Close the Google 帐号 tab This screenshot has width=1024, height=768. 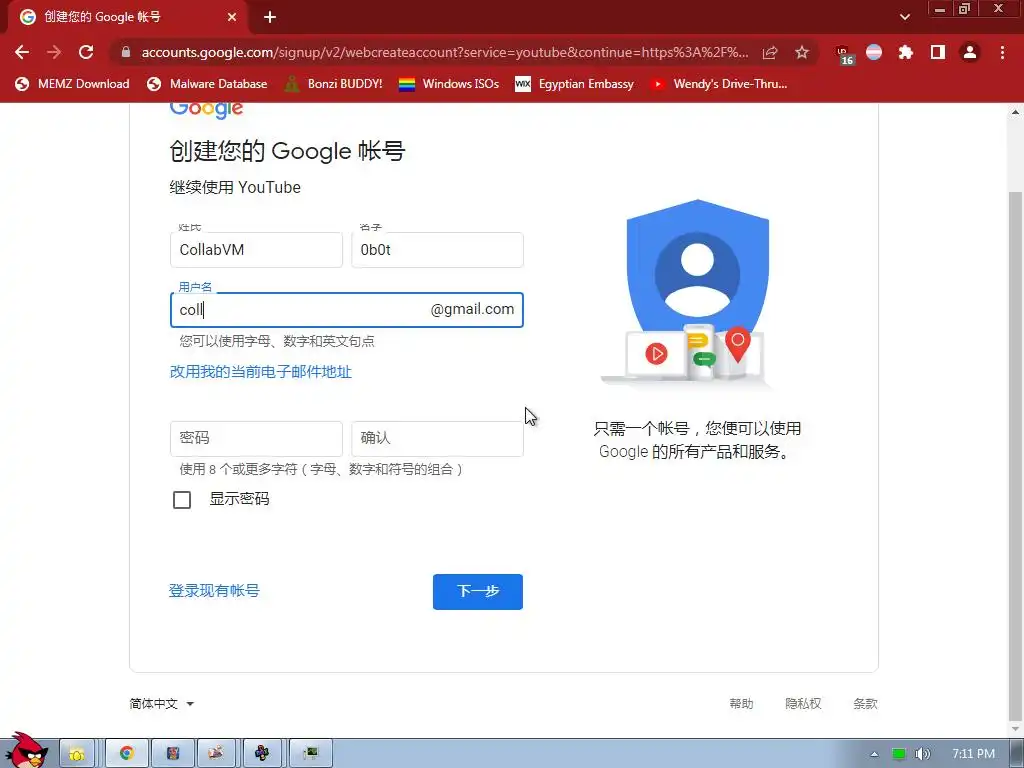232,18
